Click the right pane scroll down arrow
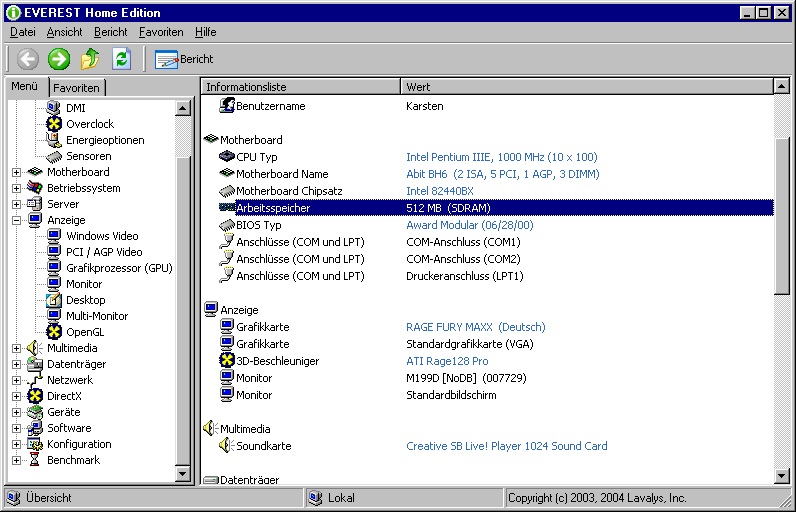The image size is (796, 512). click(782, 476)
